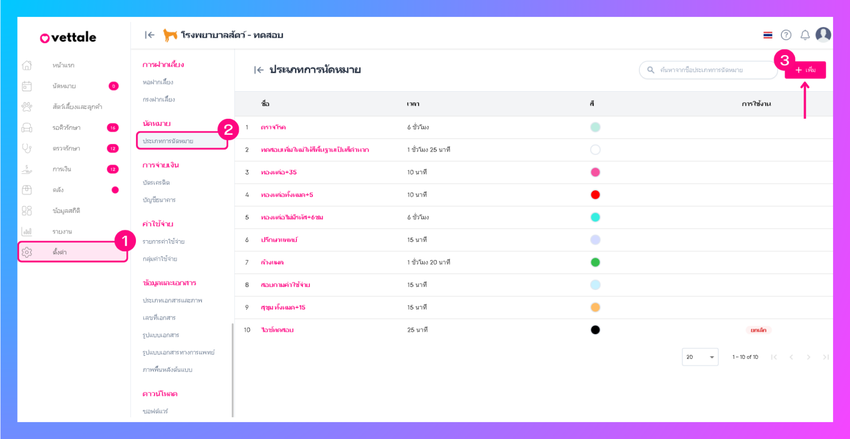850x439 pixels.
Task: Open ซอฟต์แวร์ under the download section
Action: [x=156, y=411]
